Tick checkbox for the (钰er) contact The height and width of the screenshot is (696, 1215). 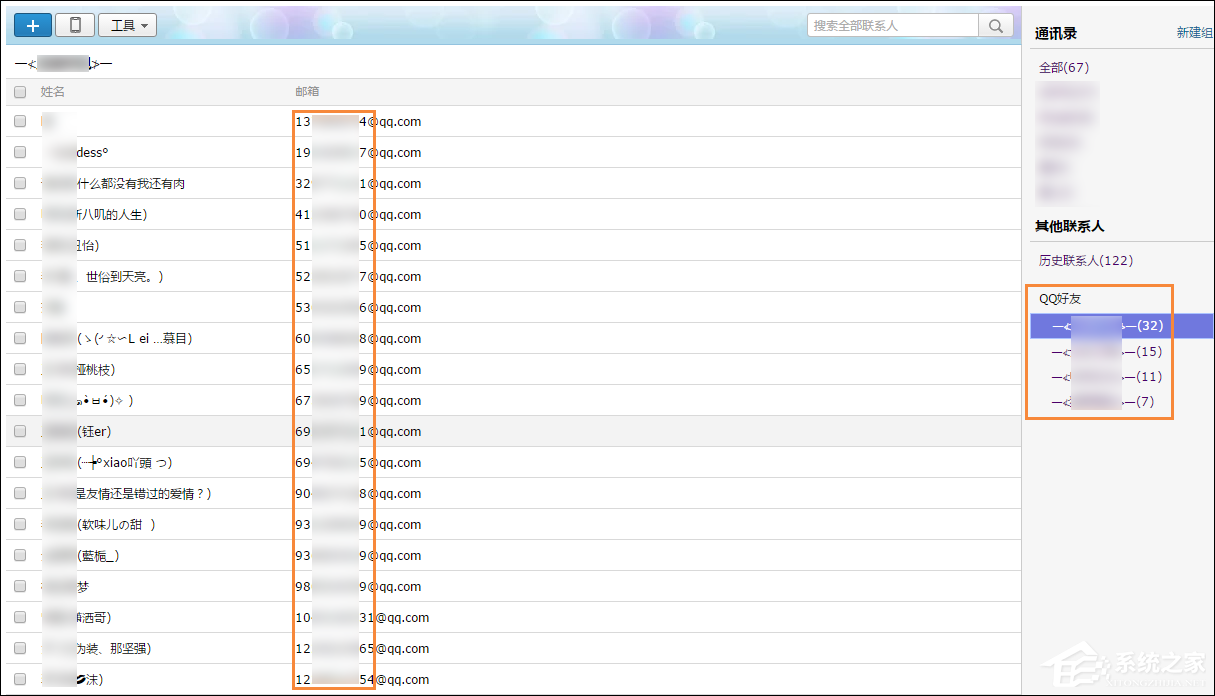pyautogui.click(x=20, y=432)
